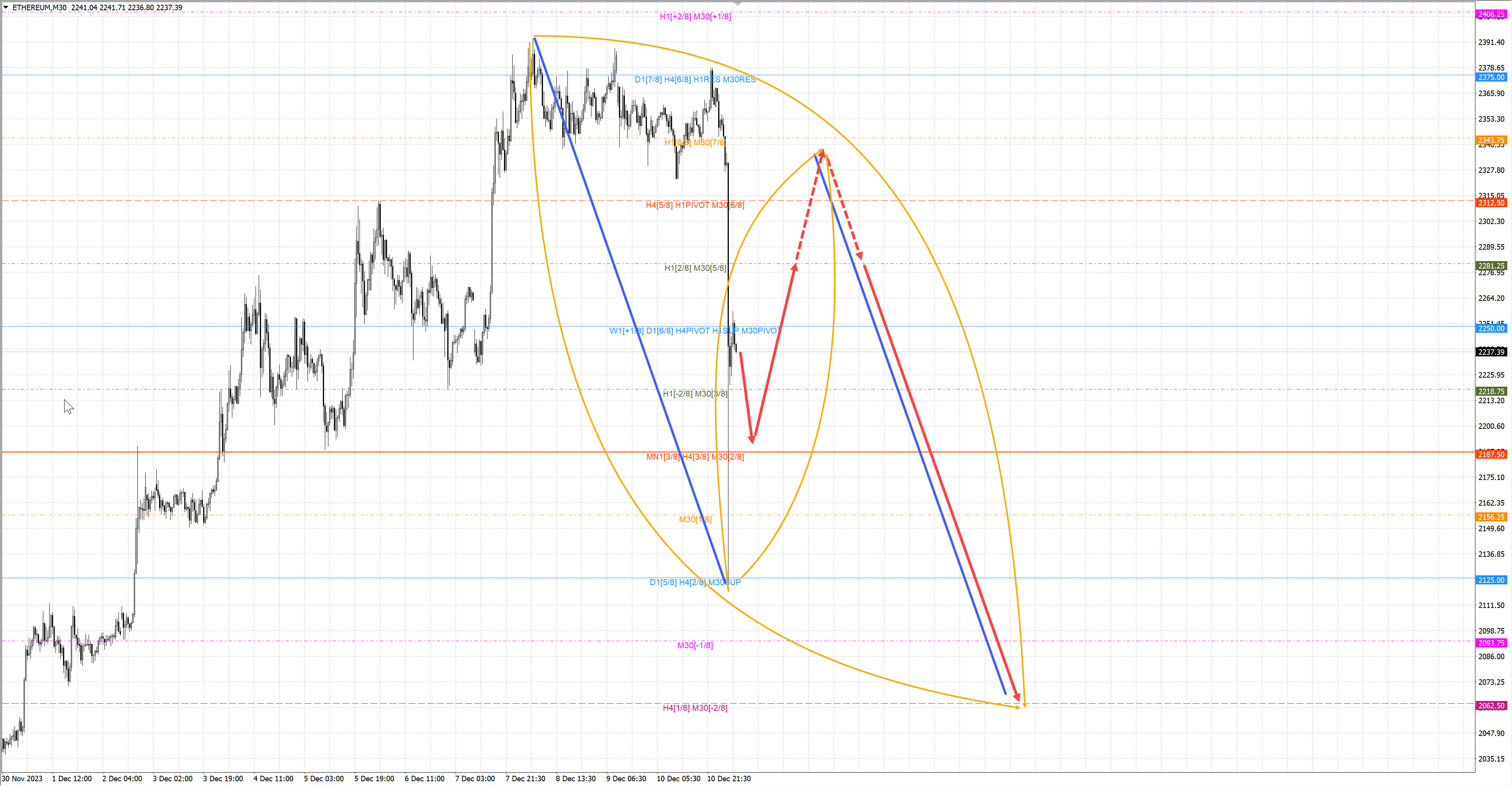Click the ETHEREUM,M30 symbol title text
This screenshot has height=786, width=1512.
(x=39, y=7)
